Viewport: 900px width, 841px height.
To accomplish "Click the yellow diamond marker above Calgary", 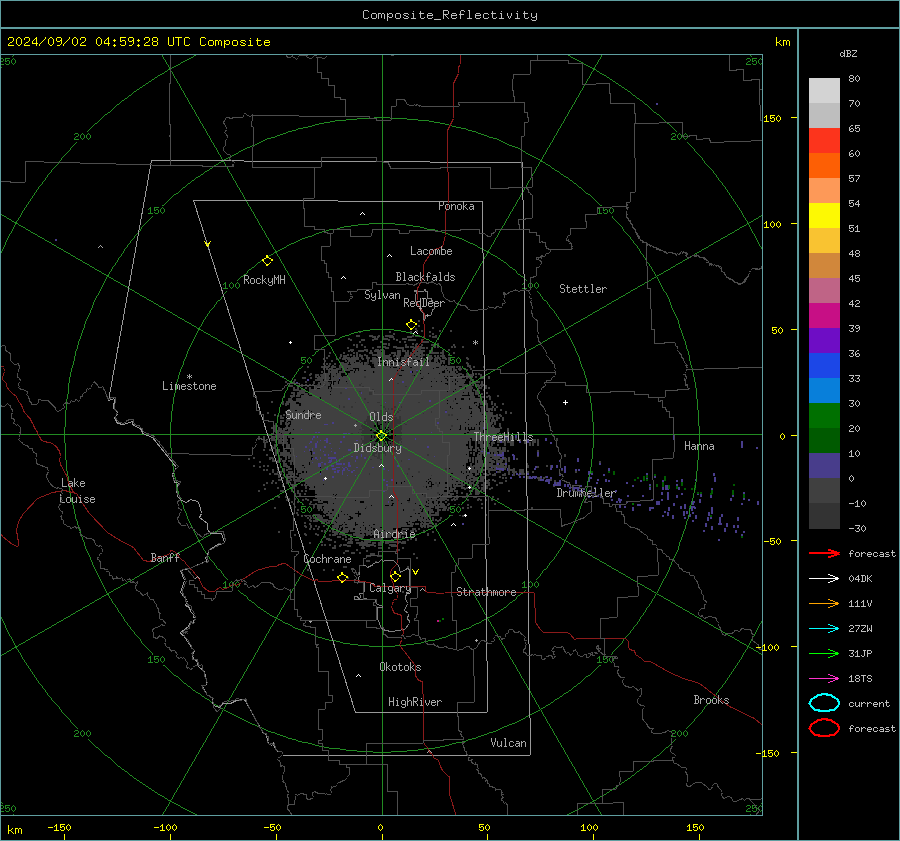I will click(395, 576).
